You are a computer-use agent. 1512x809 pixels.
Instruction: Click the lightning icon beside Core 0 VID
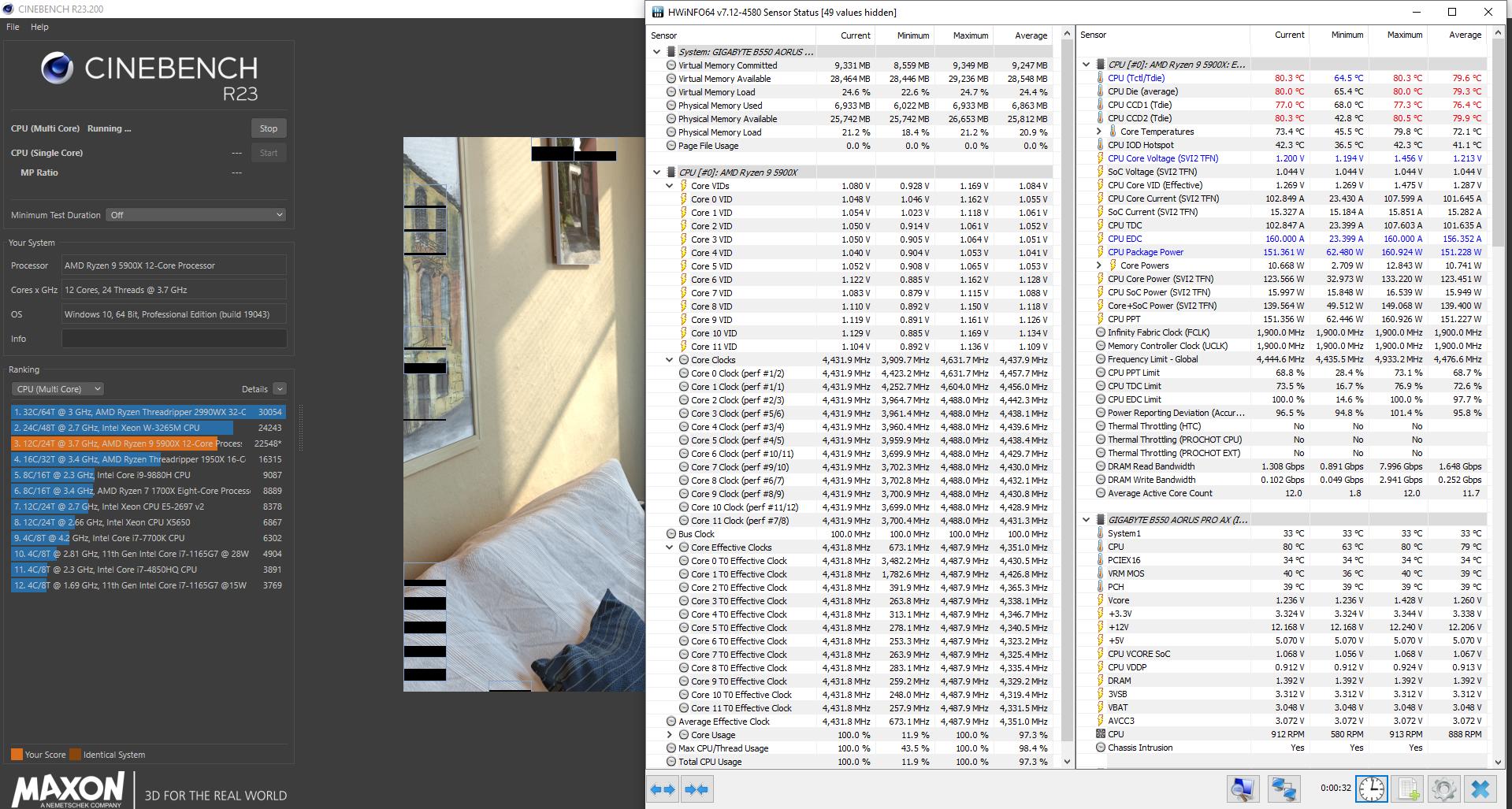click(x=684, y=199)
